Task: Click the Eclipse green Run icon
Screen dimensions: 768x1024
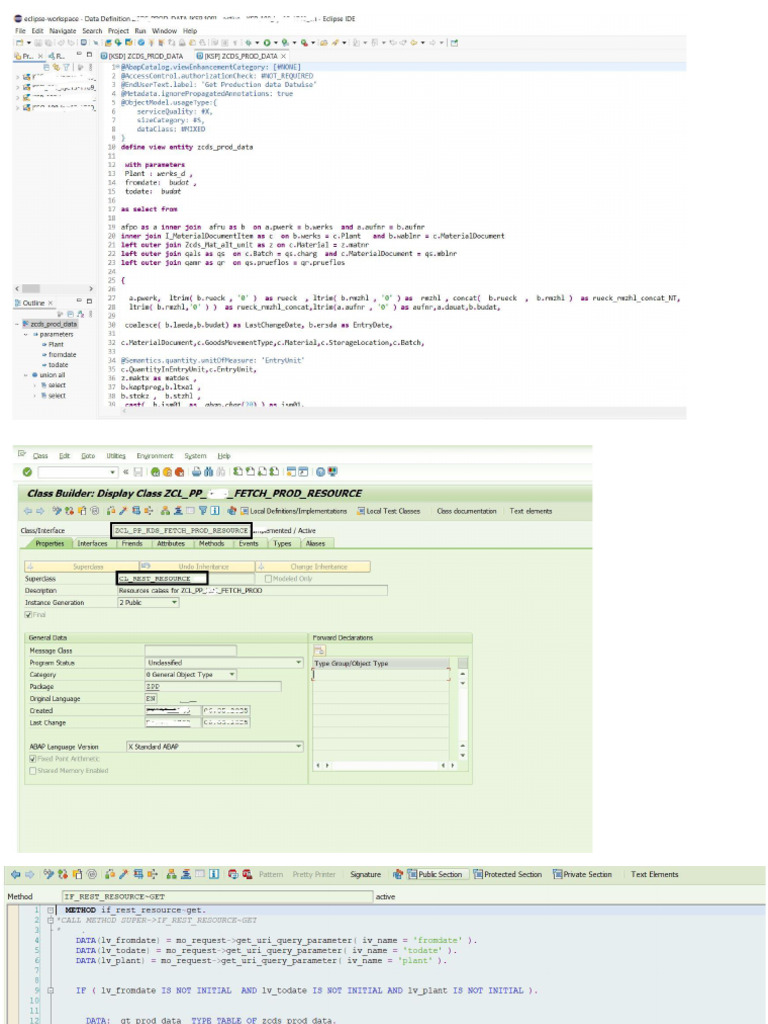Action: tap(266, 43)
